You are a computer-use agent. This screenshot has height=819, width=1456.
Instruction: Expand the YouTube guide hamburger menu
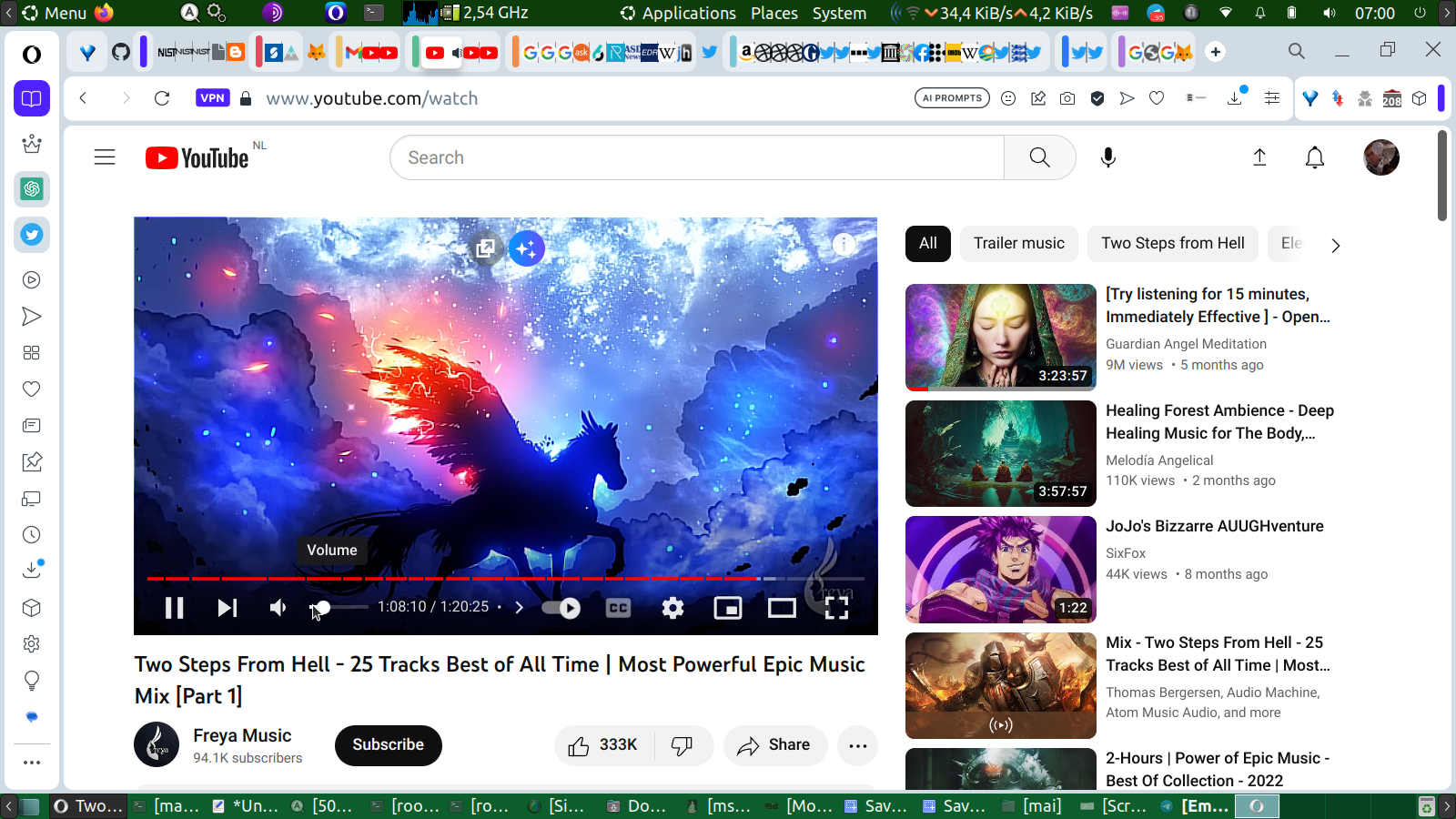105,157
